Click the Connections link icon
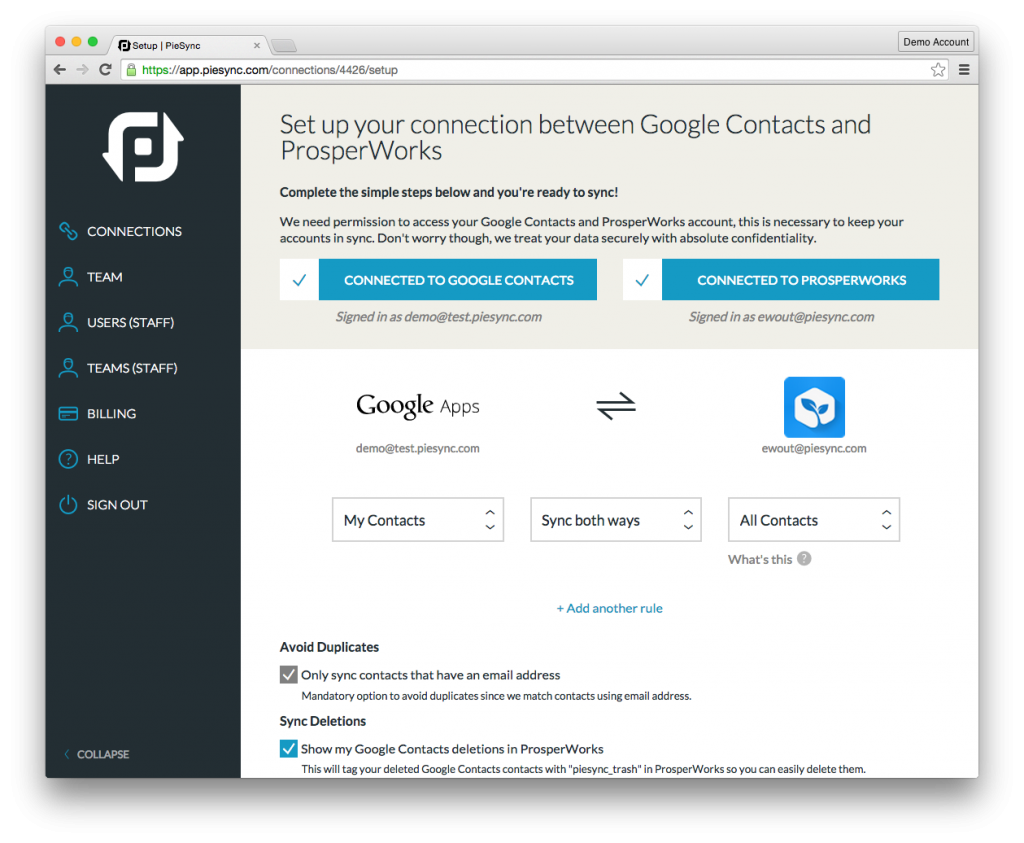This screenshot has height=843, width=1024. (68, 231)
